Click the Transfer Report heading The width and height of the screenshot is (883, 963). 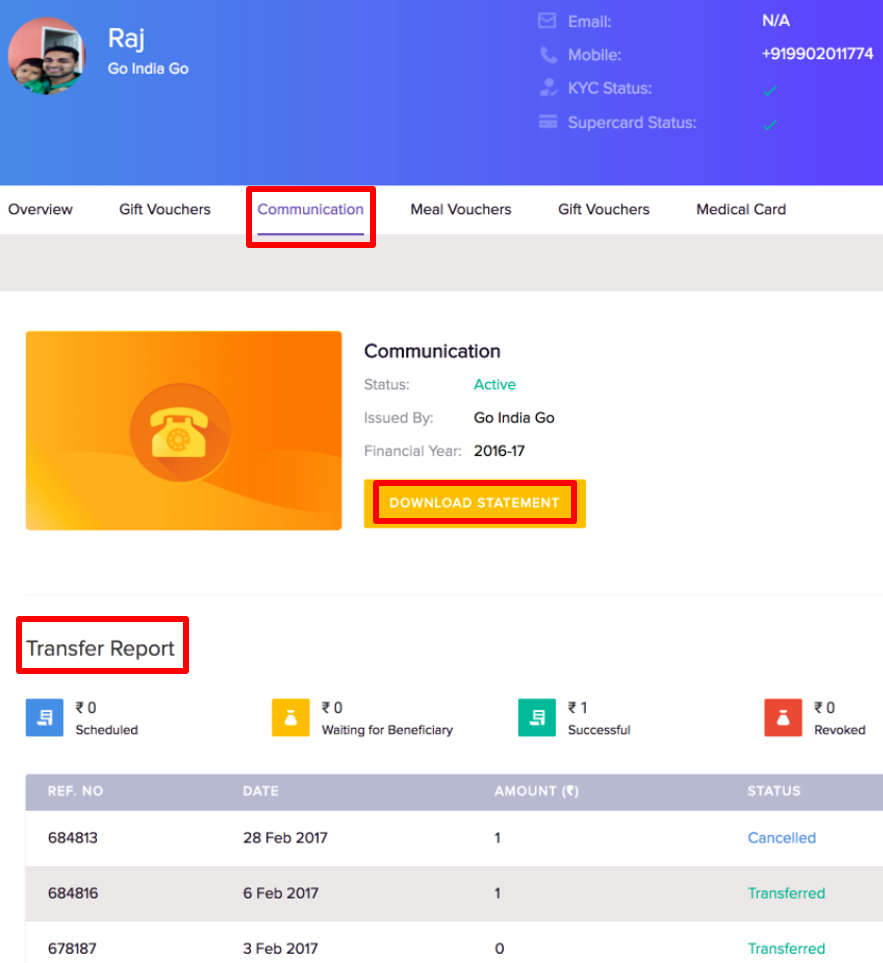100,648
